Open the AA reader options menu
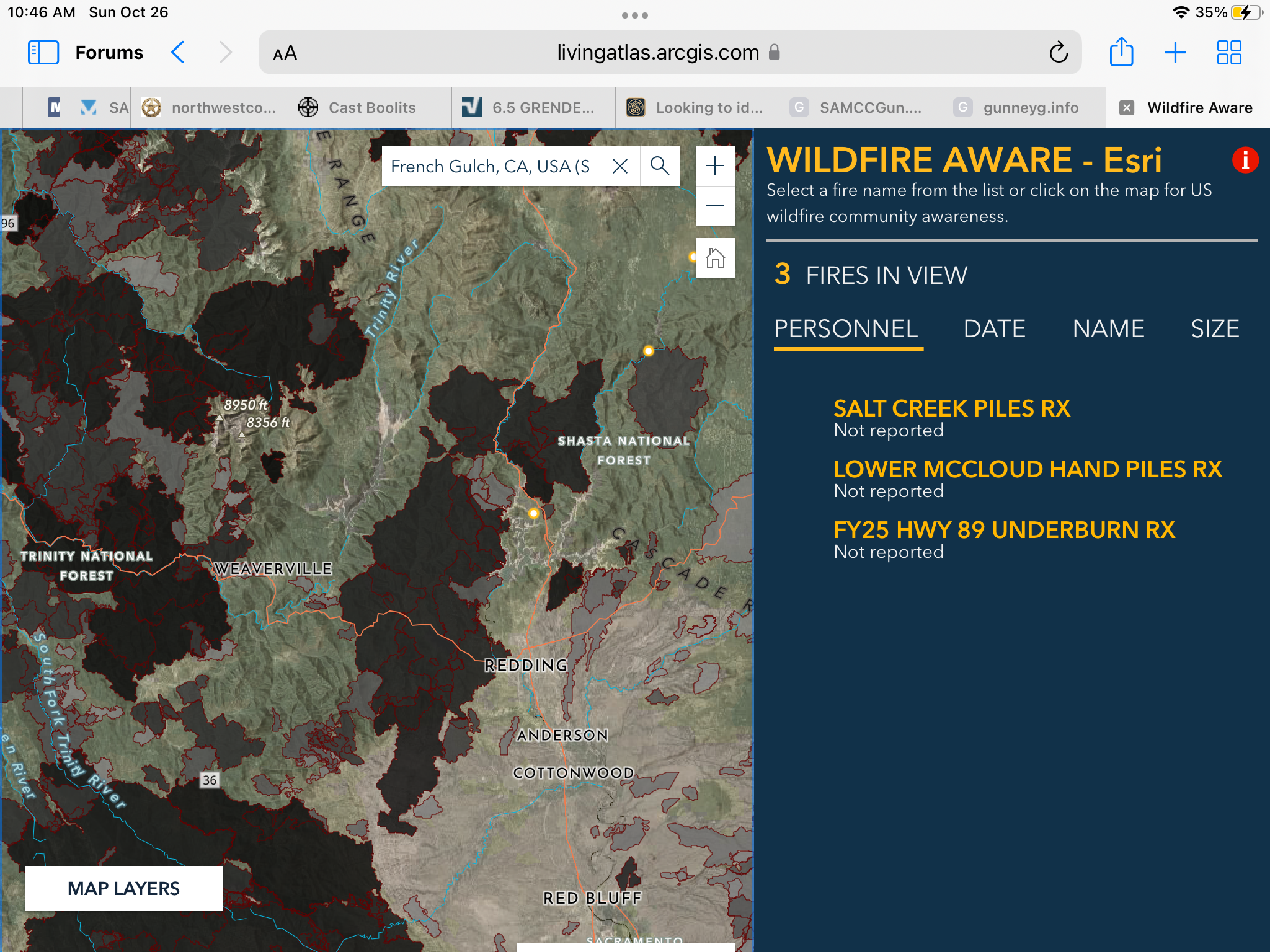The width and height of the screenshot is (1270, 952). tap(285, 54)
